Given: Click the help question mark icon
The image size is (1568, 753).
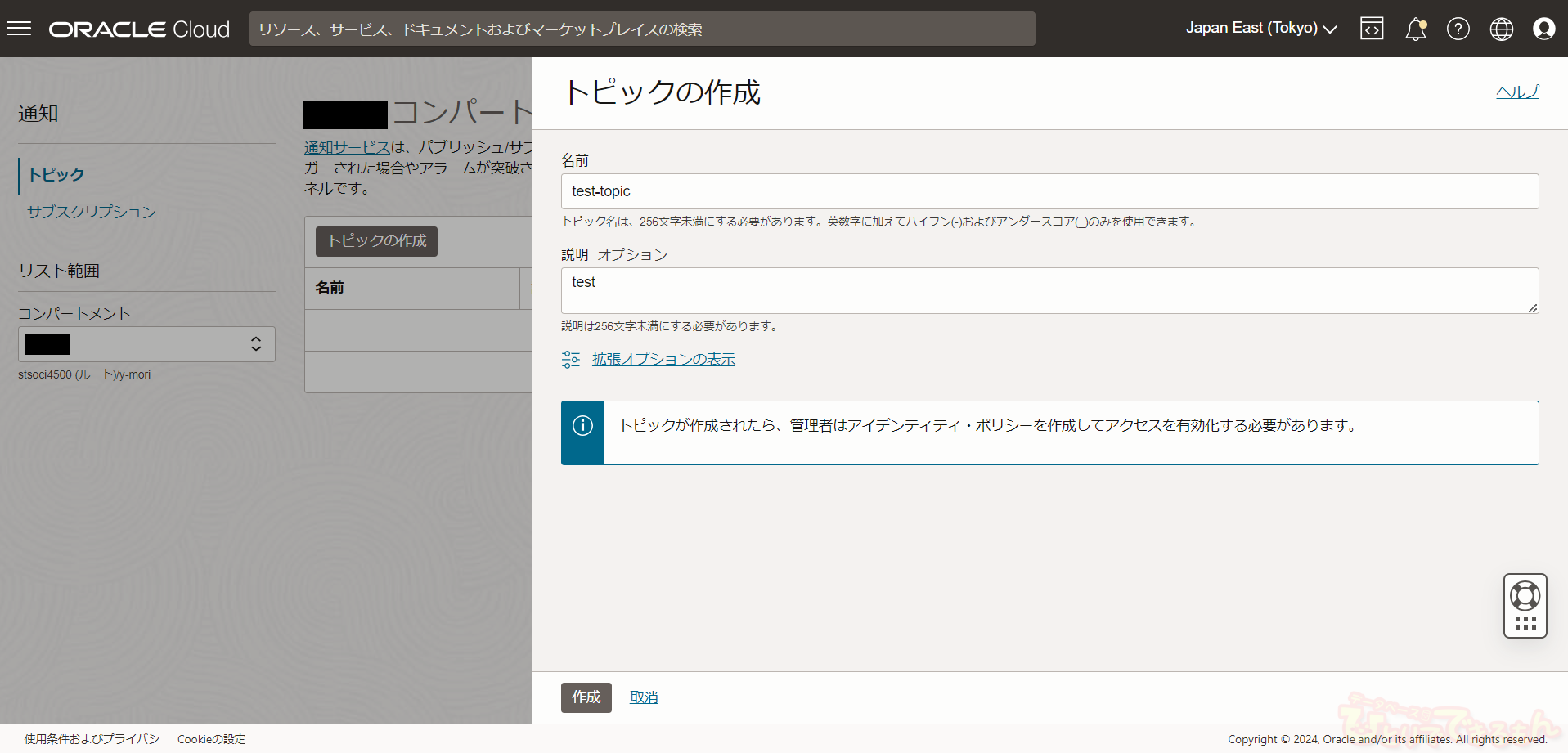Looking at the screenshot, I should pyautogui.click(x=1458, y=29).
